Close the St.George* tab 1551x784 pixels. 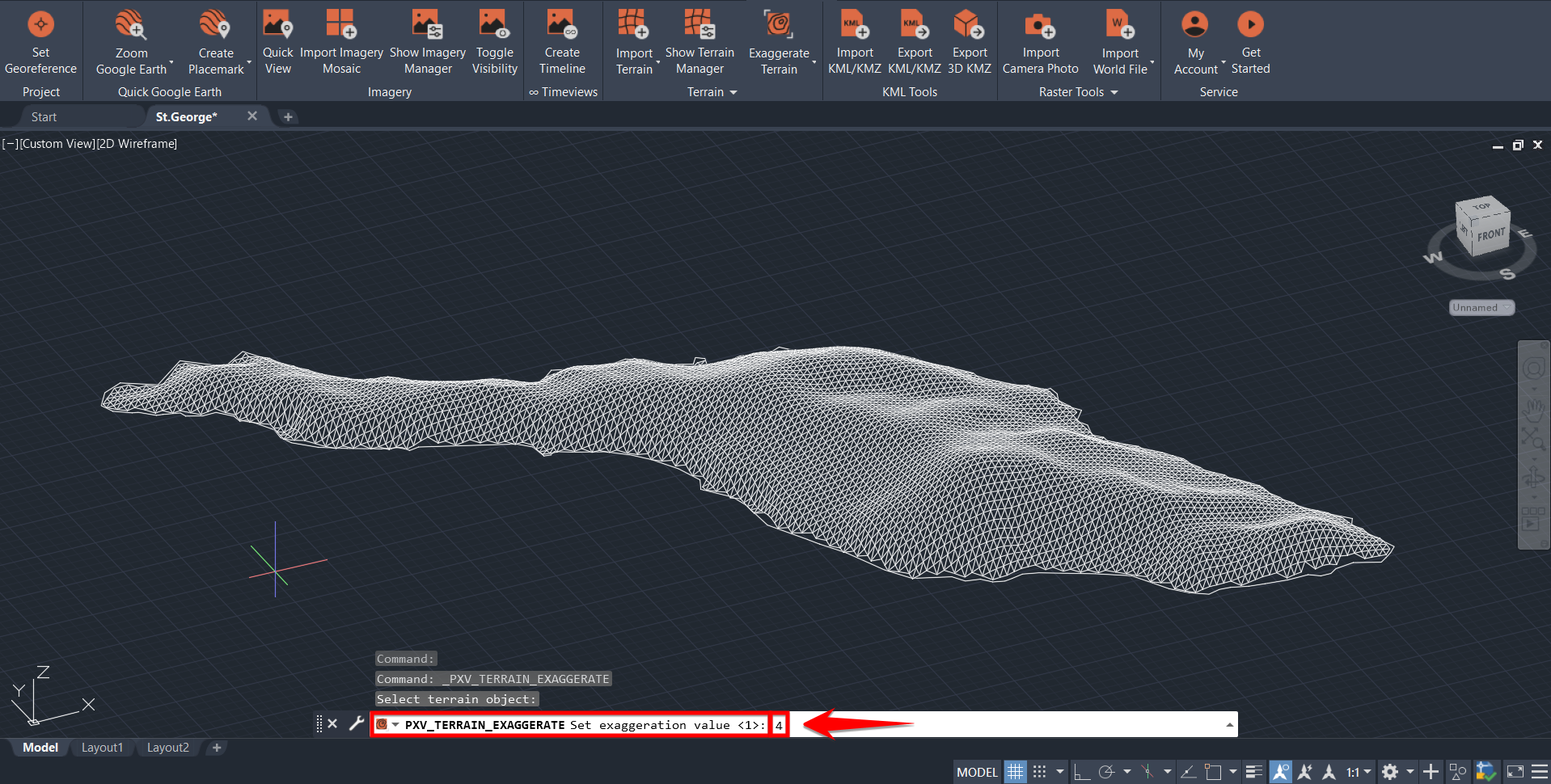pos(252,116)
